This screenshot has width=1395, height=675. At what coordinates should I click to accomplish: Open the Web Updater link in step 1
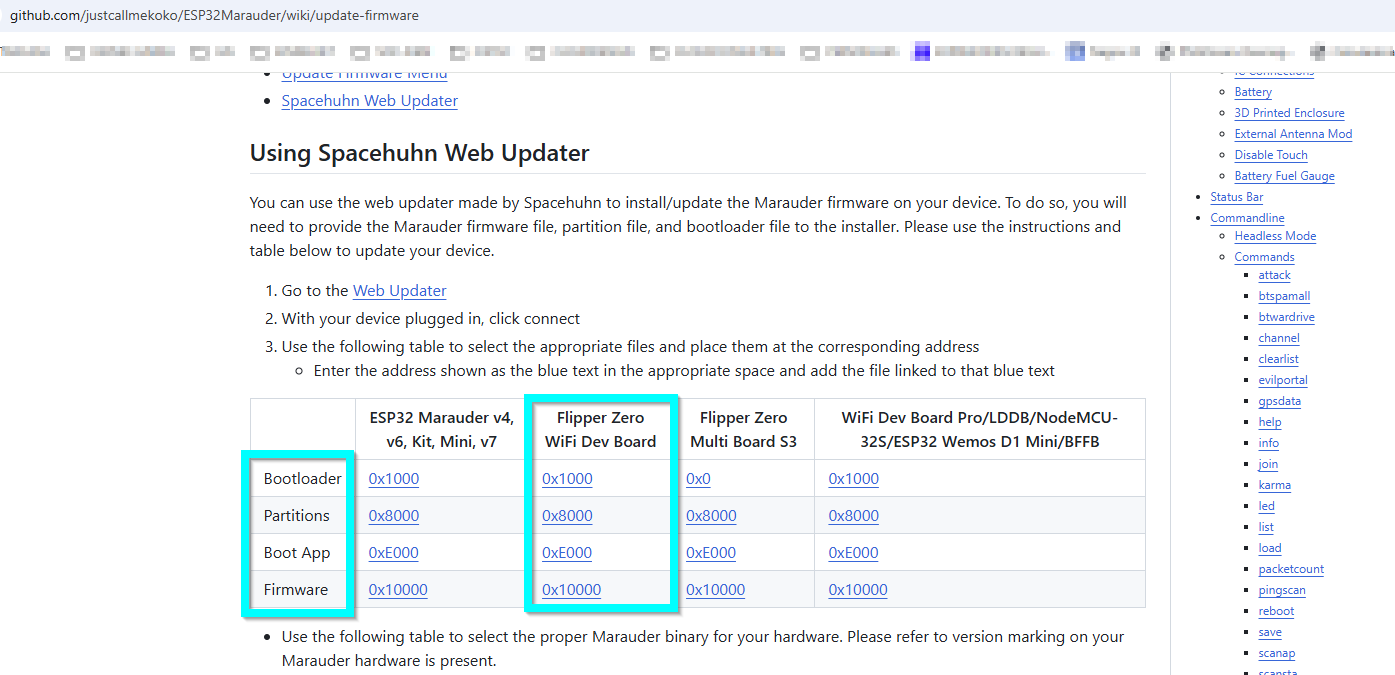pos(399,291)
